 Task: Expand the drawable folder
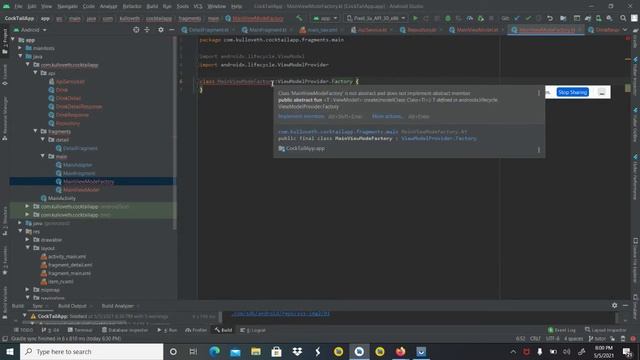coord(28,240)
